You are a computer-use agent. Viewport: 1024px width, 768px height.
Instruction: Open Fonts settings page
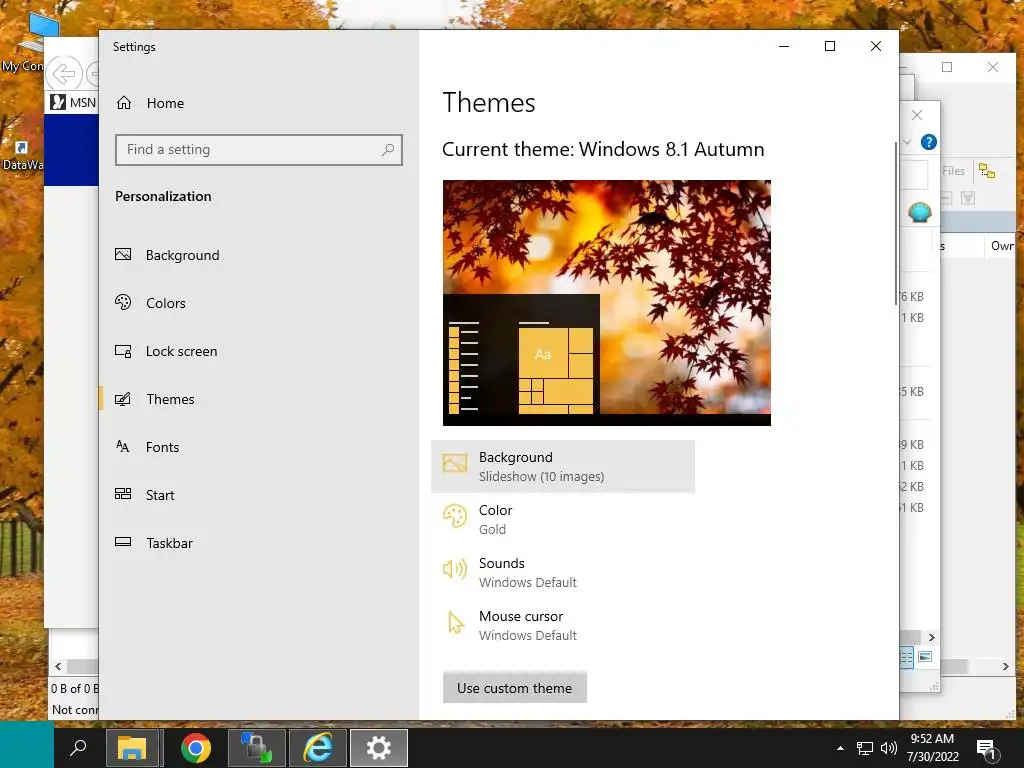(x=147, y=447)
